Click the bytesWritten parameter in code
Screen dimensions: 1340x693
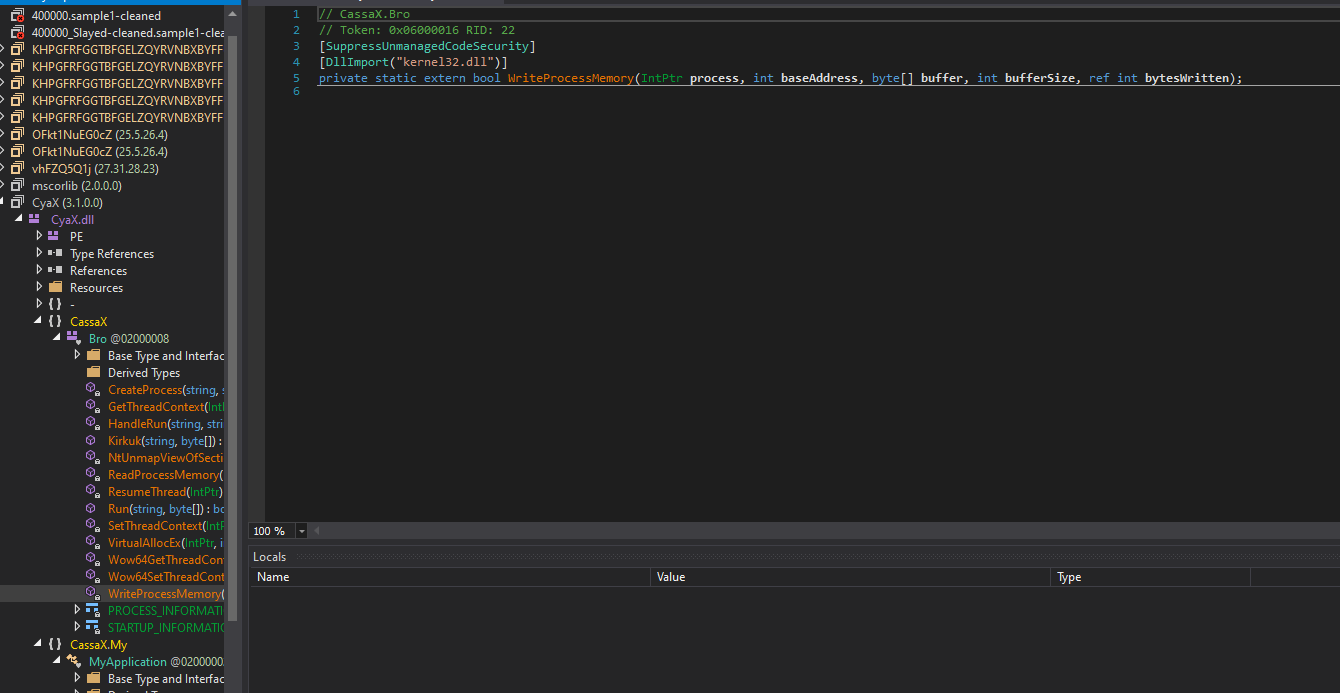click(1189, 78)
